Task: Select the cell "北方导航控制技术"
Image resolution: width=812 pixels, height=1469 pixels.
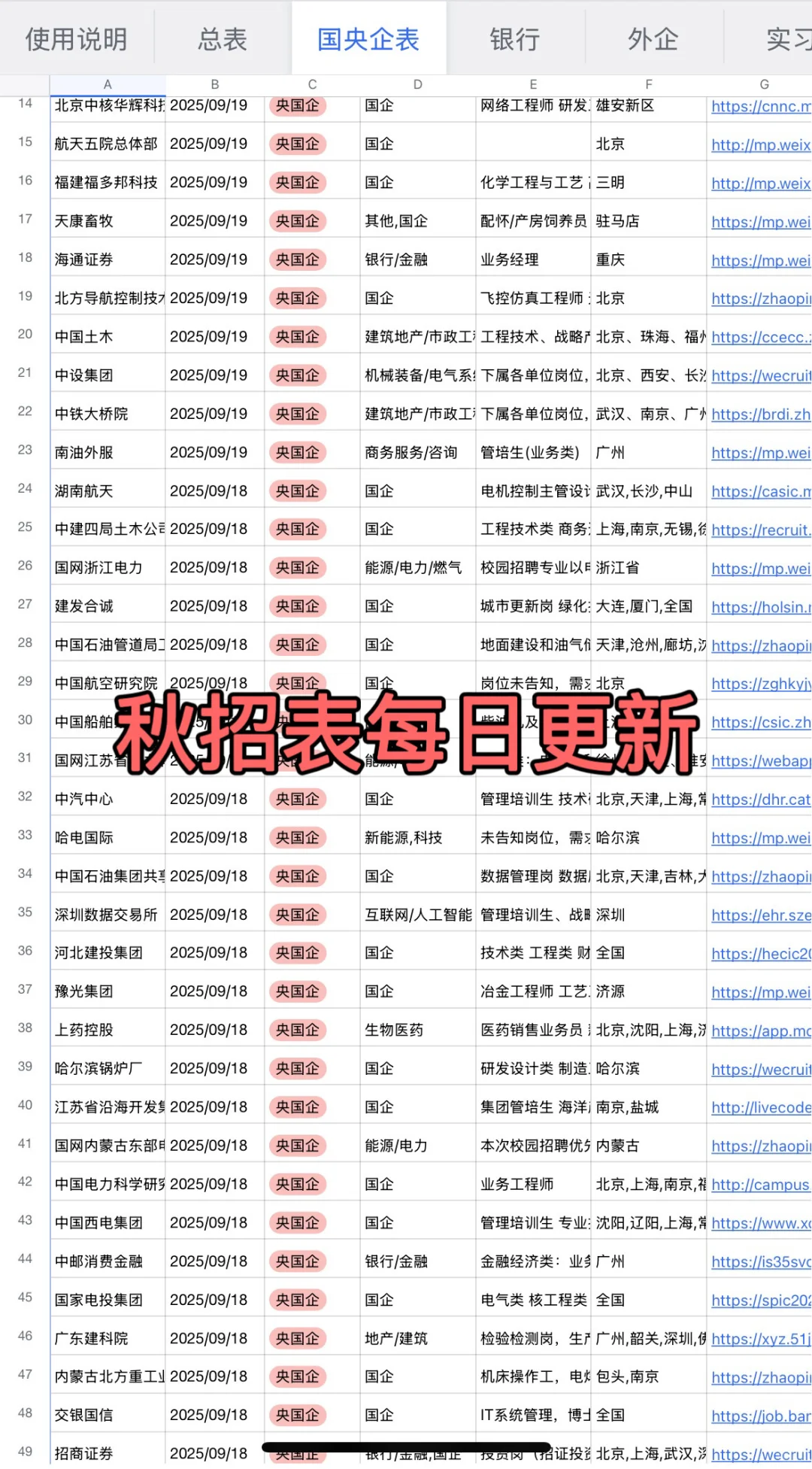Action: pyautogui.click(x=108, y=298)
